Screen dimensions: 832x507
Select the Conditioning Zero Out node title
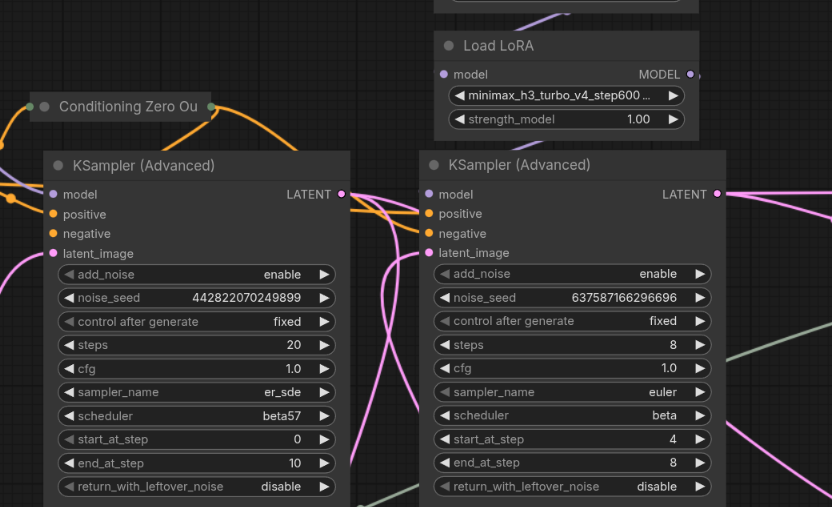pos(128,107)
